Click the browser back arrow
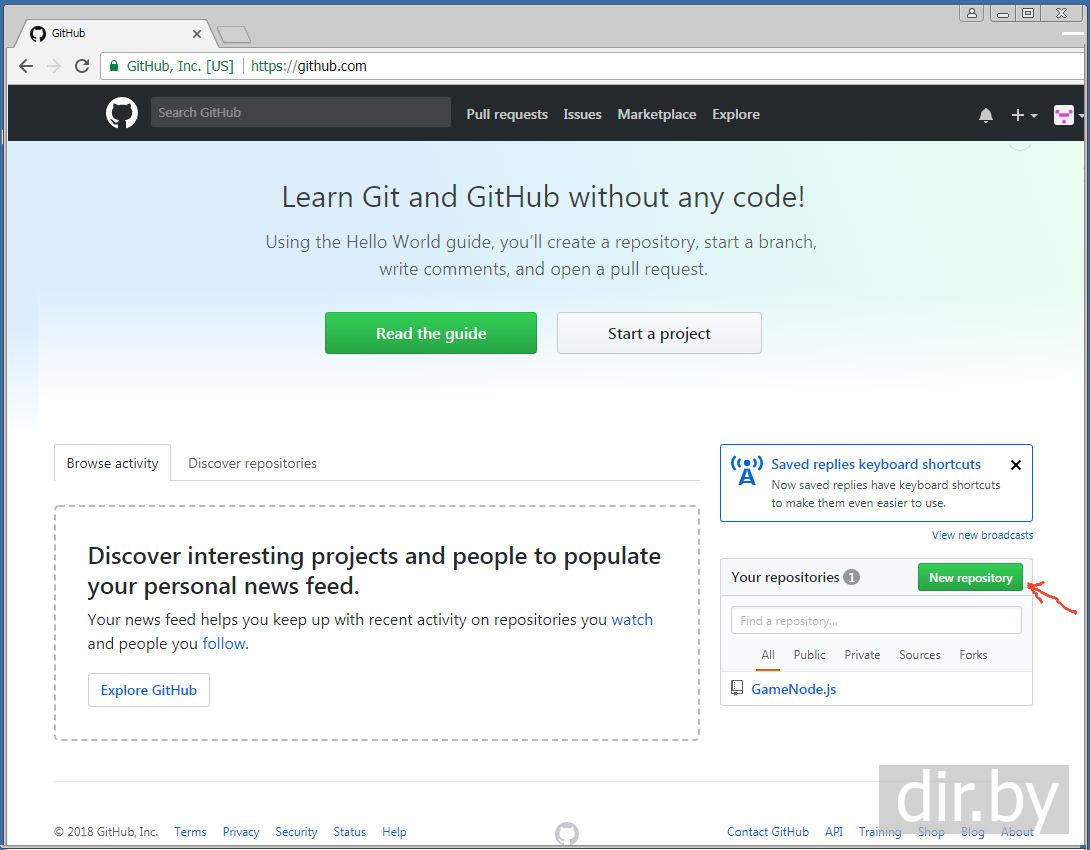The height and width of the screenshot is (850, 1090). pyautogui.click(x=27, y=66)
